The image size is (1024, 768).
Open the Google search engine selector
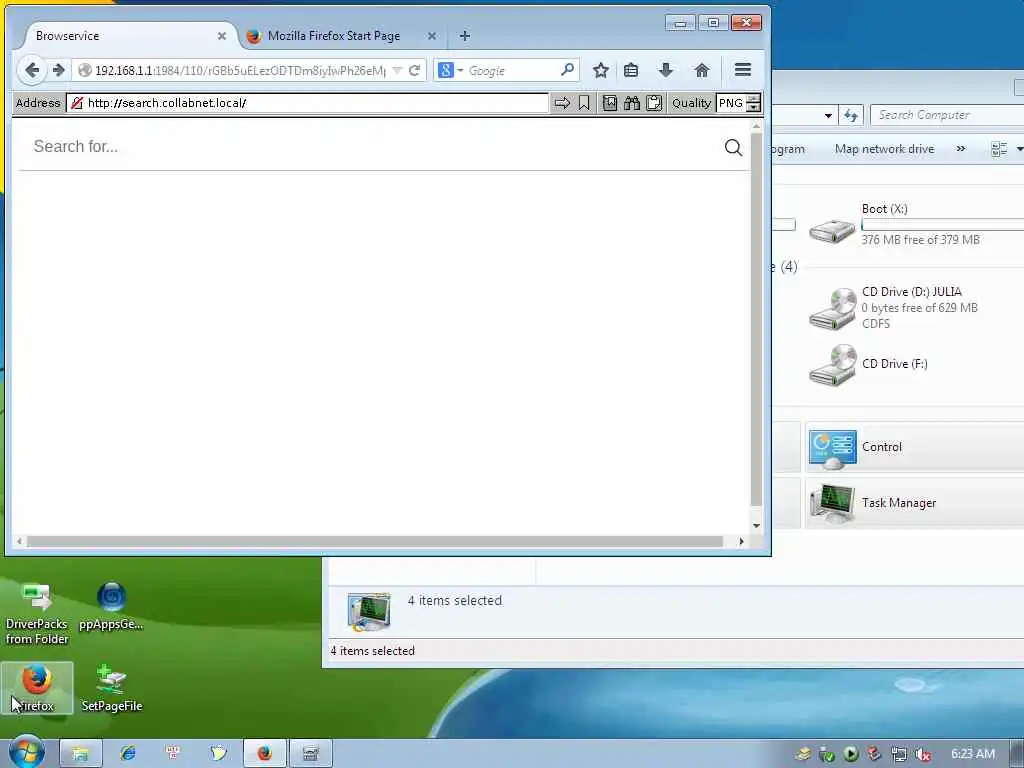[x=451, y=70]
